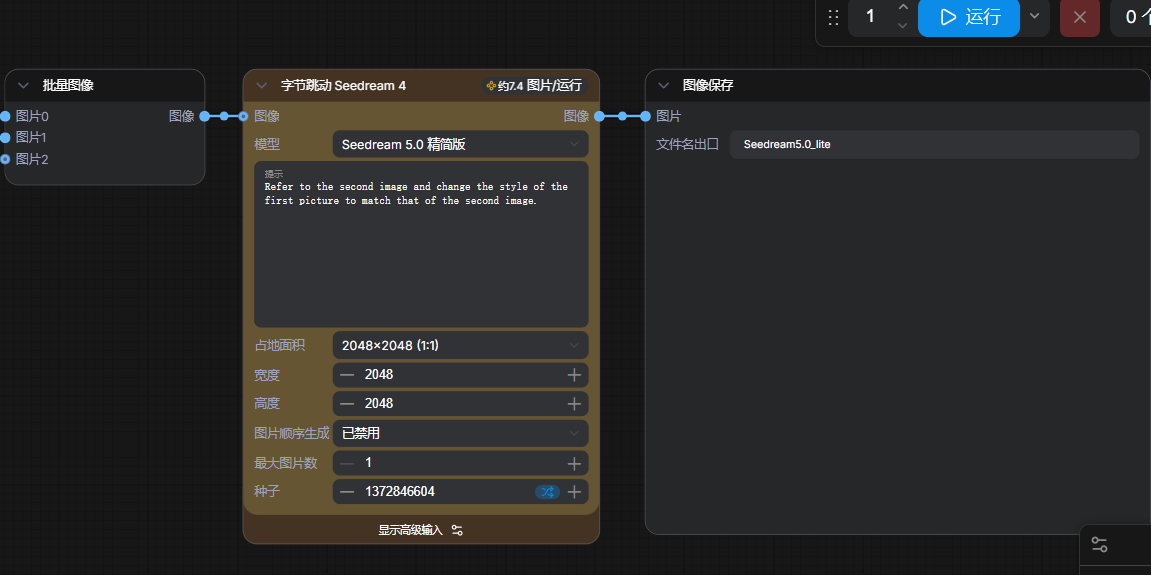1151x575 pixels.
Task: Increase 最大图片数 with the plus button
Action: (574, 463)
